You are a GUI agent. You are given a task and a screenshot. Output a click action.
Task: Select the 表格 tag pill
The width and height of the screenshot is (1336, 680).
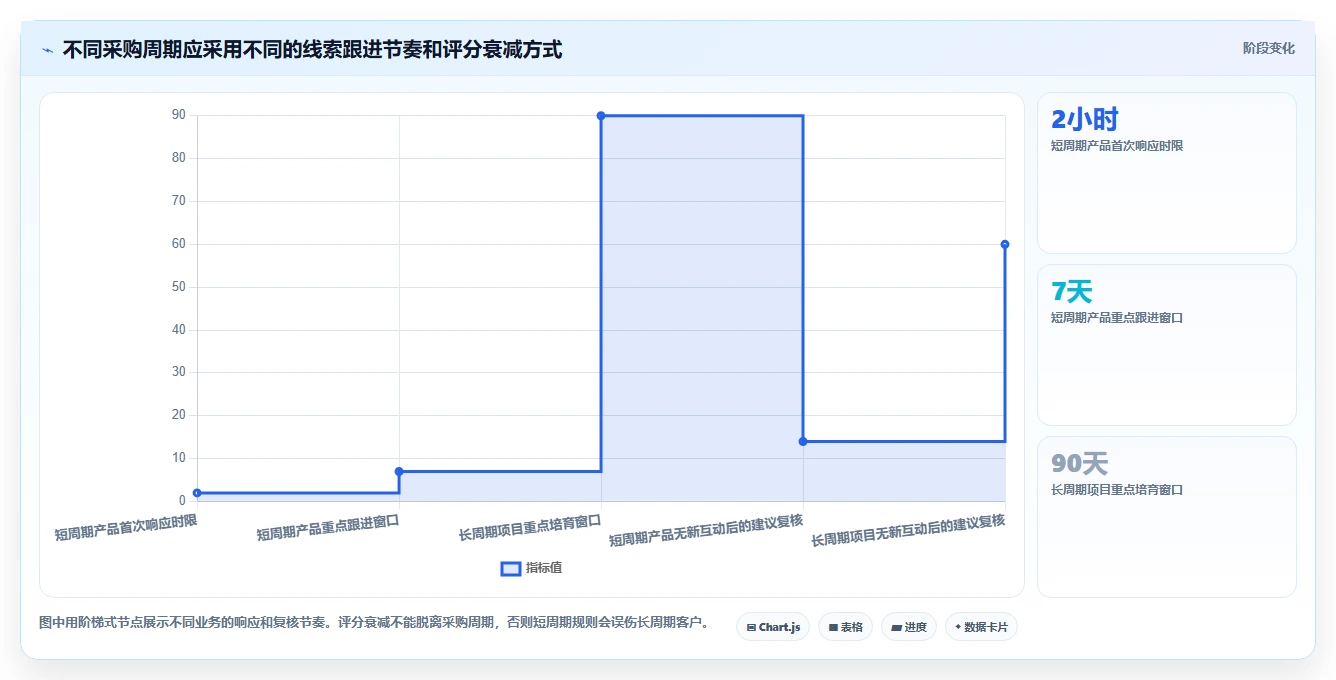(845, 627)
